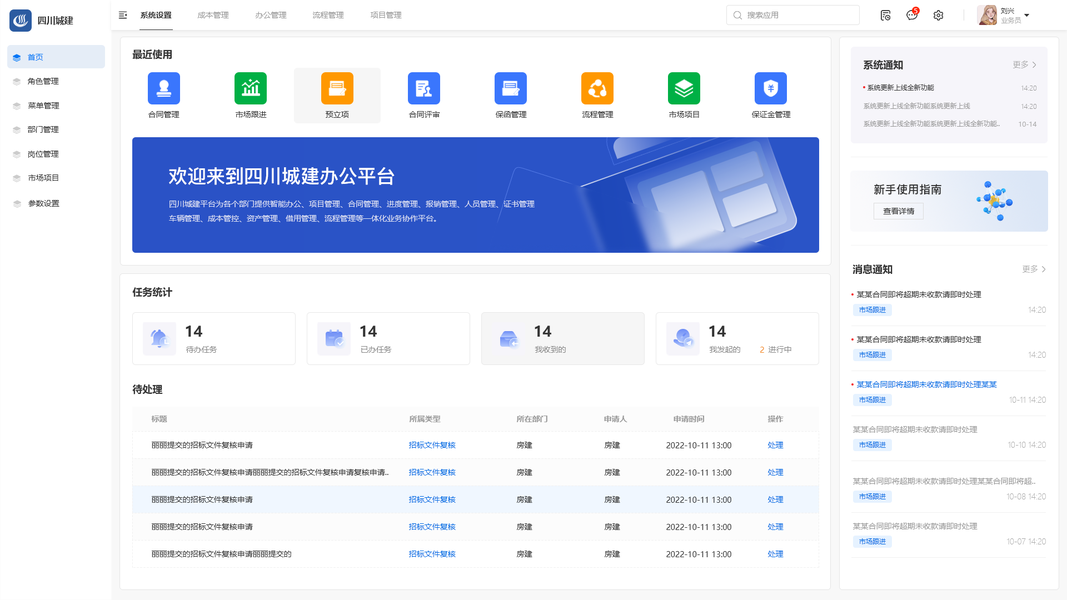Click the 四川城建 logo icon
Viewport: 1067px width, 600px height.
[x=20, y=20]
